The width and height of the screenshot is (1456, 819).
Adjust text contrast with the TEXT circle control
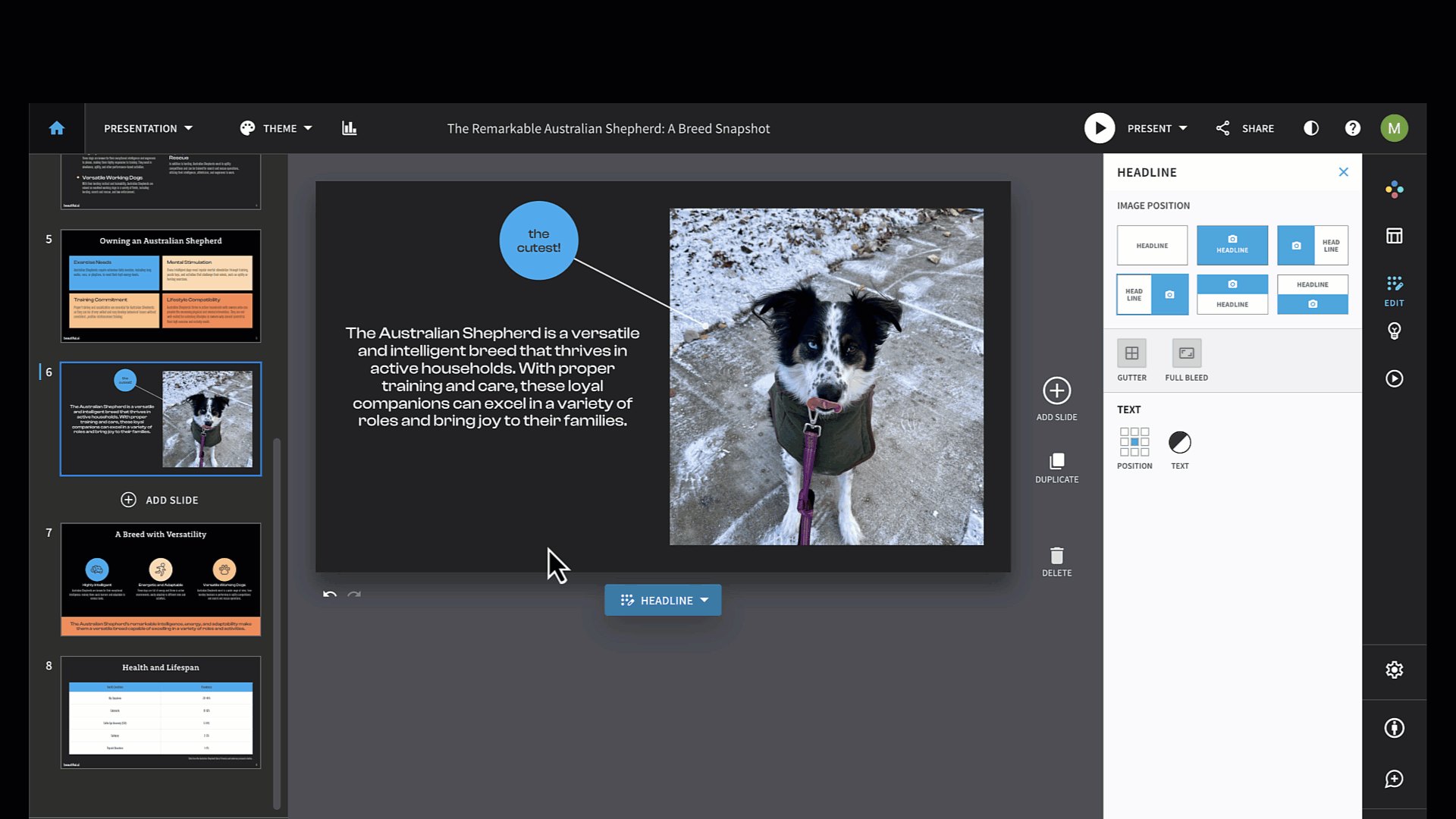(x=1180, y=441)
